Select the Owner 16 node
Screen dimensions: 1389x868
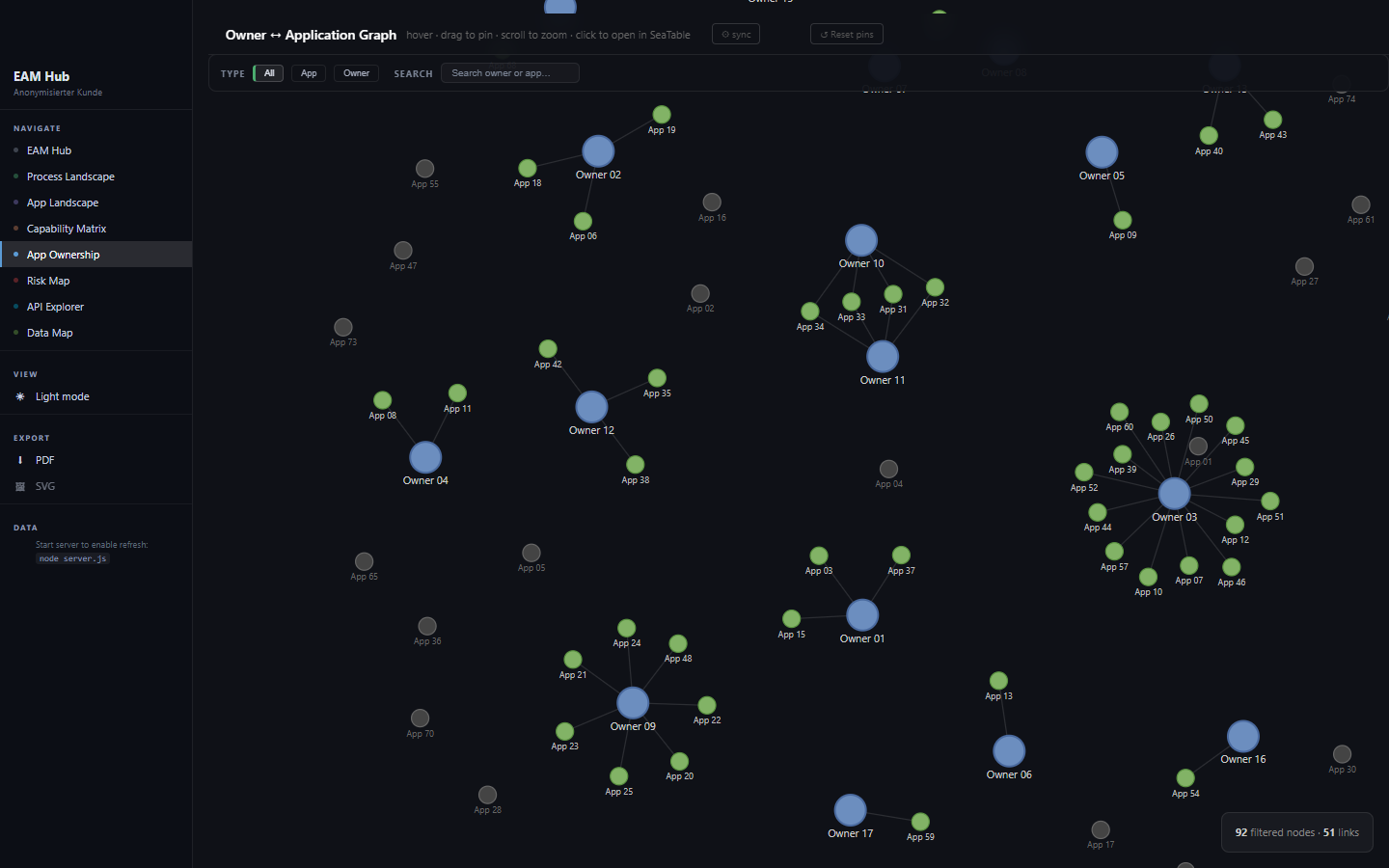coord(1243,737)
